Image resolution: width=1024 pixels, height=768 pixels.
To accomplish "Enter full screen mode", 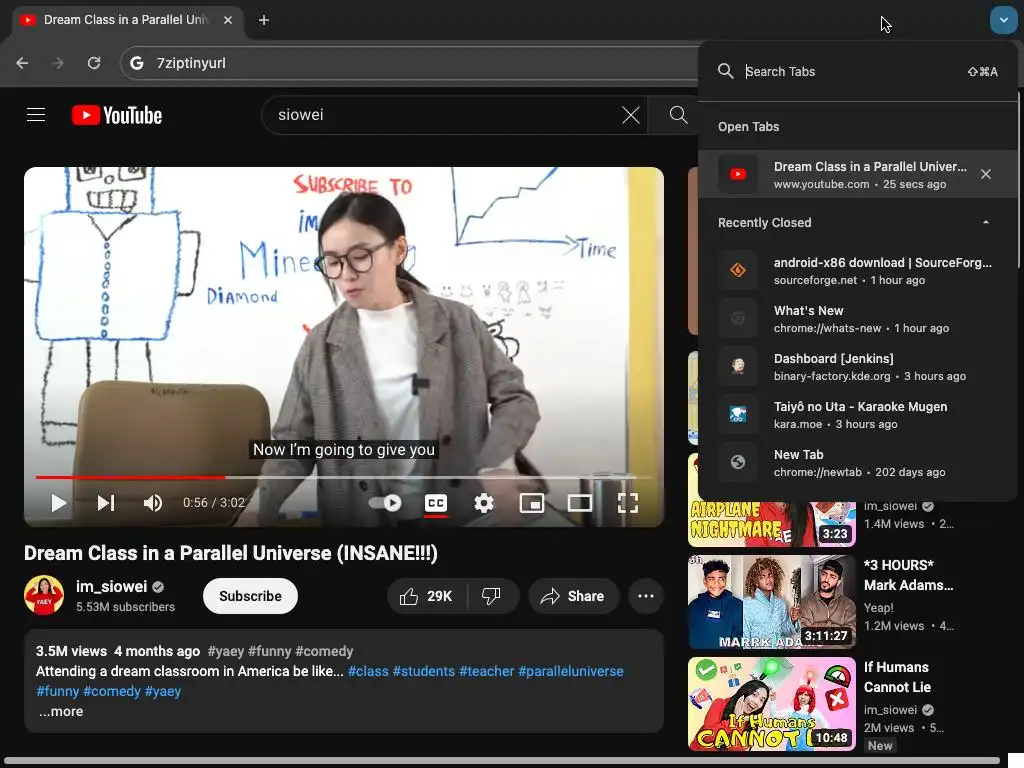I will click(x=628, y=503).
